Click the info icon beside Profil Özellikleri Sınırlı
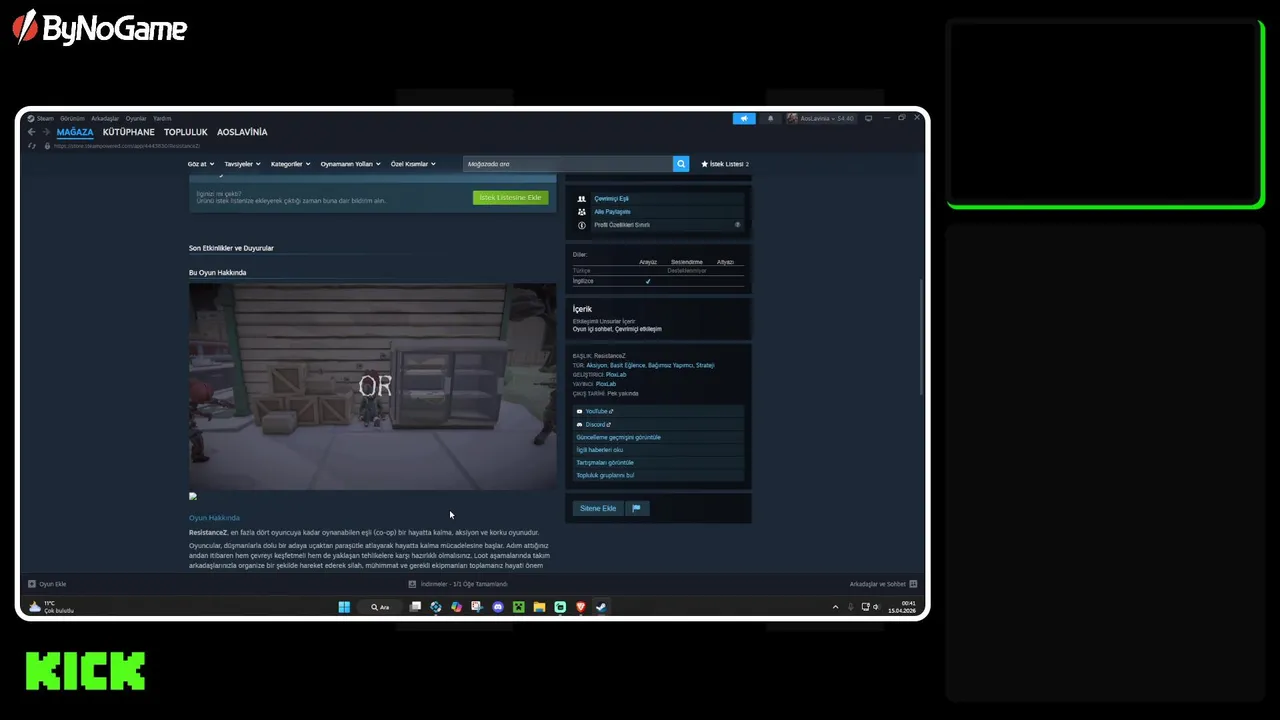The width and height of the screenshot is (1280, 720). [582, 225]
